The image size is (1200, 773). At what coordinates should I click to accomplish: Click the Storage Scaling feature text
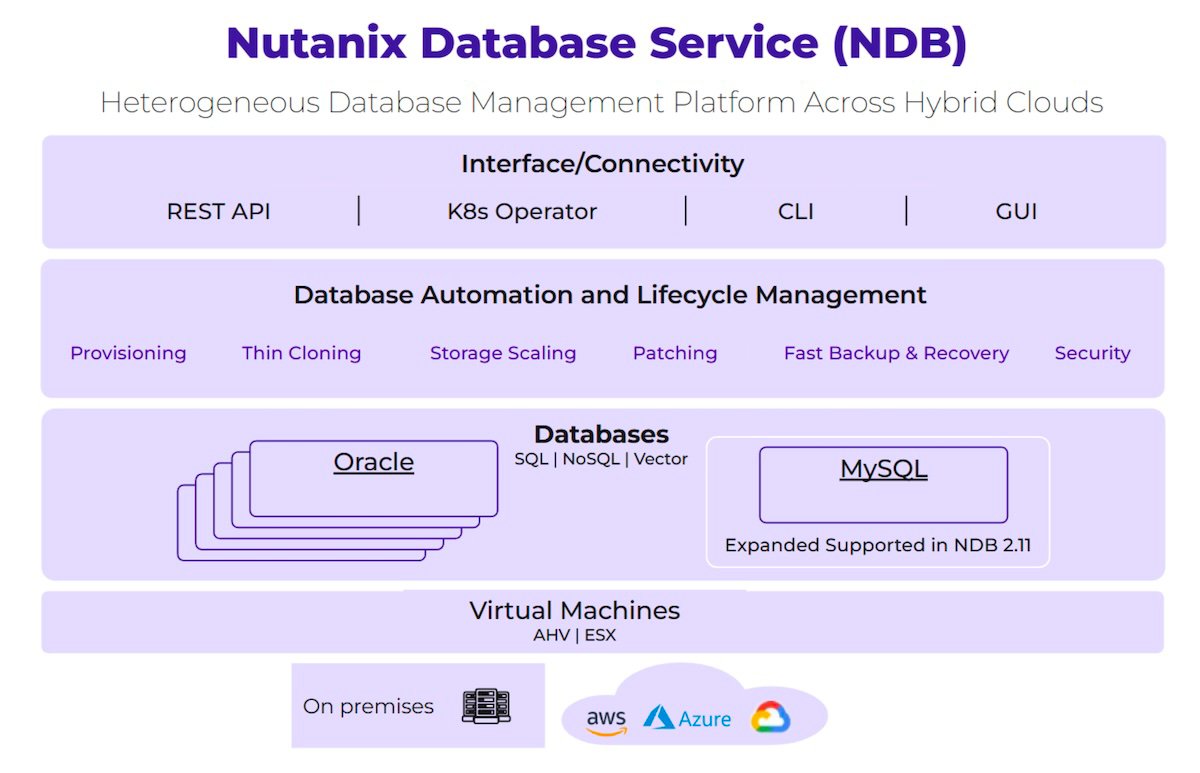pyautogui.click(x=503, y=353)
